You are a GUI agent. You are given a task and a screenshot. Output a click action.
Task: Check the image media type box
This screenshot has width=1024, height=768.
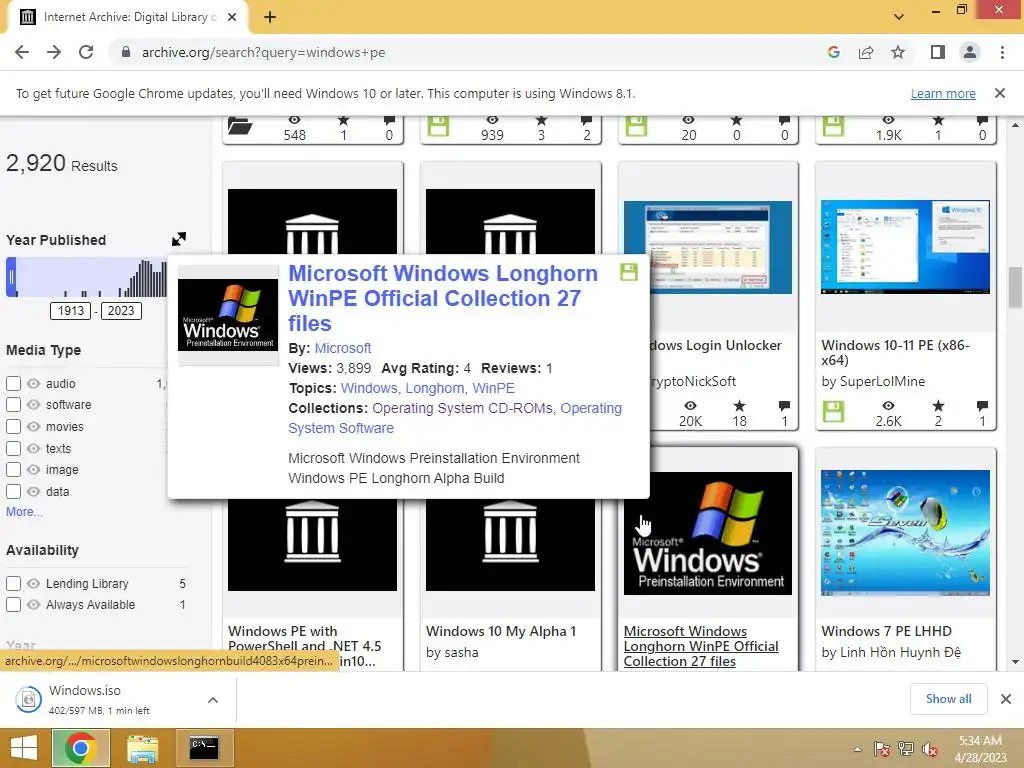pyautogui.click(x=13, y=470)
